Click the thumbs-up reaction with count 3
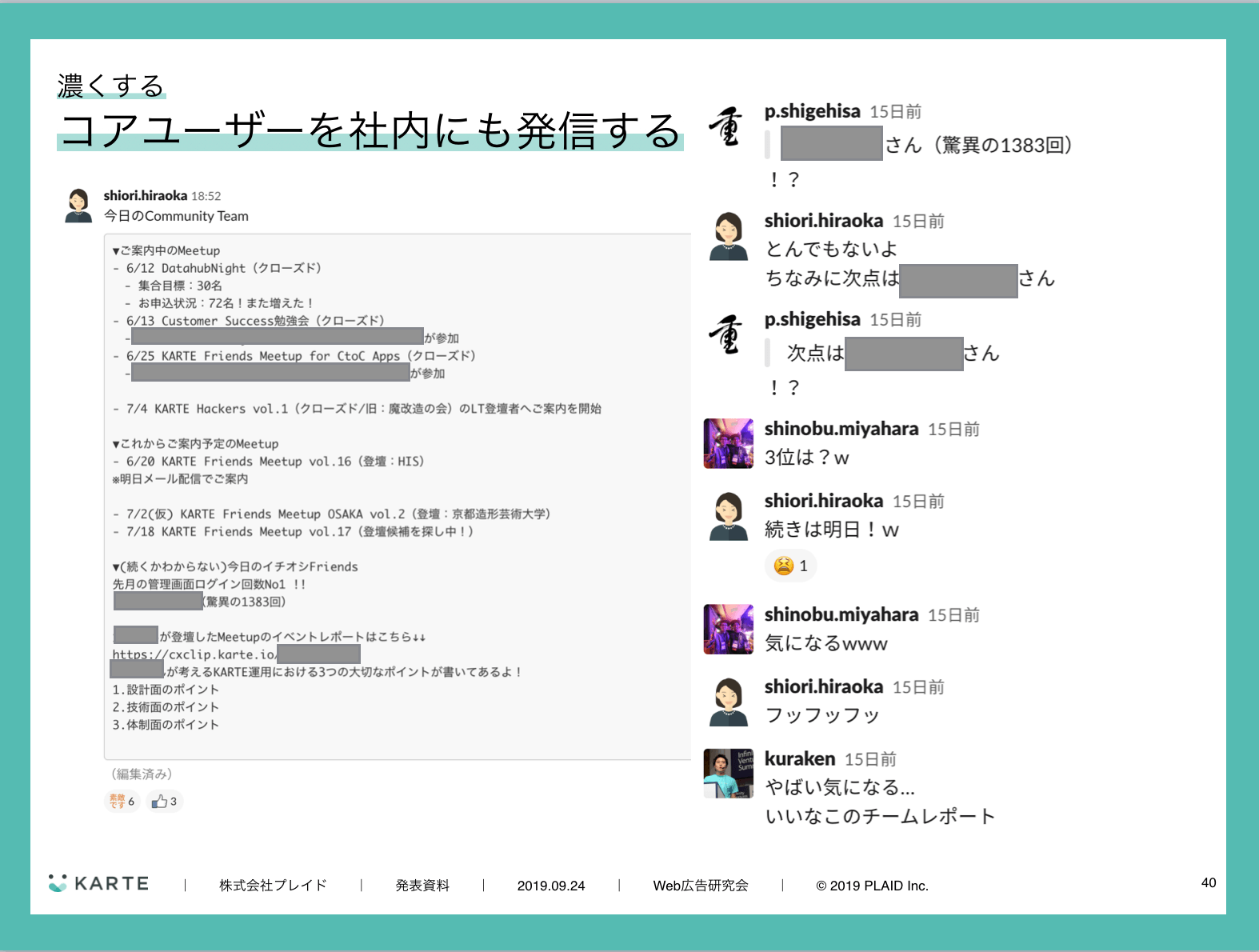The width and height of the screenshot is (1259, 952). [x=164, y=801]
